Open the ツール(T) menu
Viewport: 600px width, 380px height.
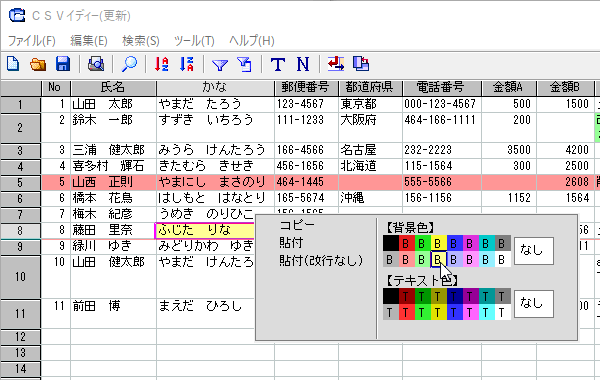pos(194,41)
